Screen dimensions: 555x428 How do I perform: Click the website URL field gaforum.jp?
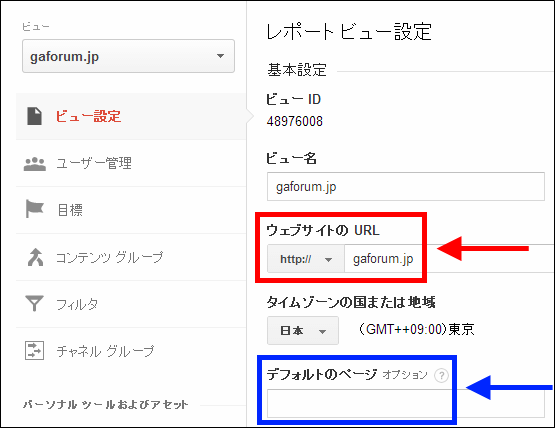tap(449, 259)
